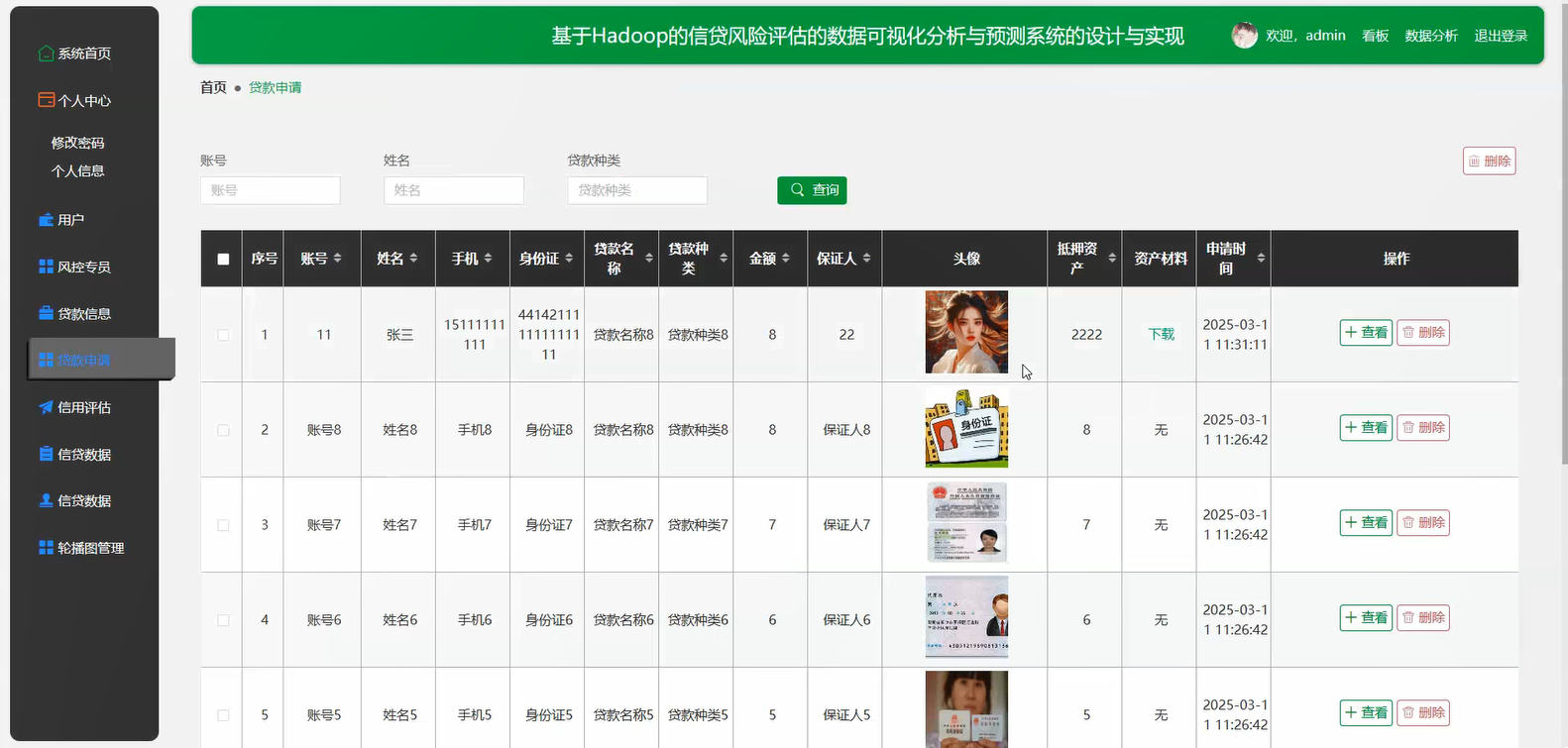Sort table by 申请时间 column

[x=1261, y=258]
